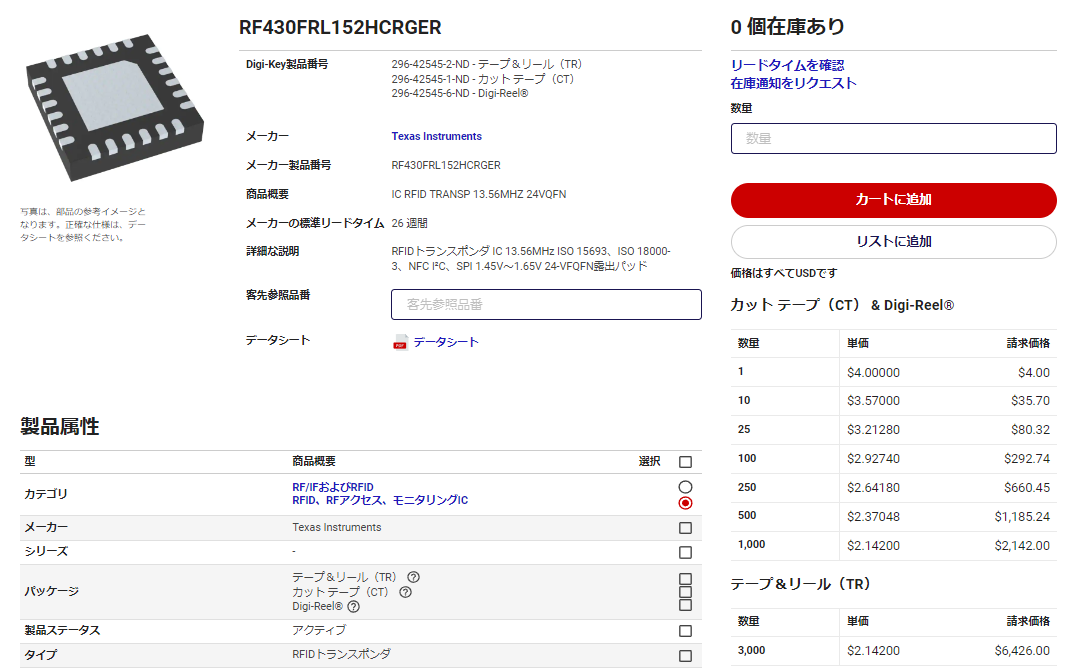Click help icon beside Digi-Reel® package
This screenshot has height=672, width=1085.
[x=354, y=607]
